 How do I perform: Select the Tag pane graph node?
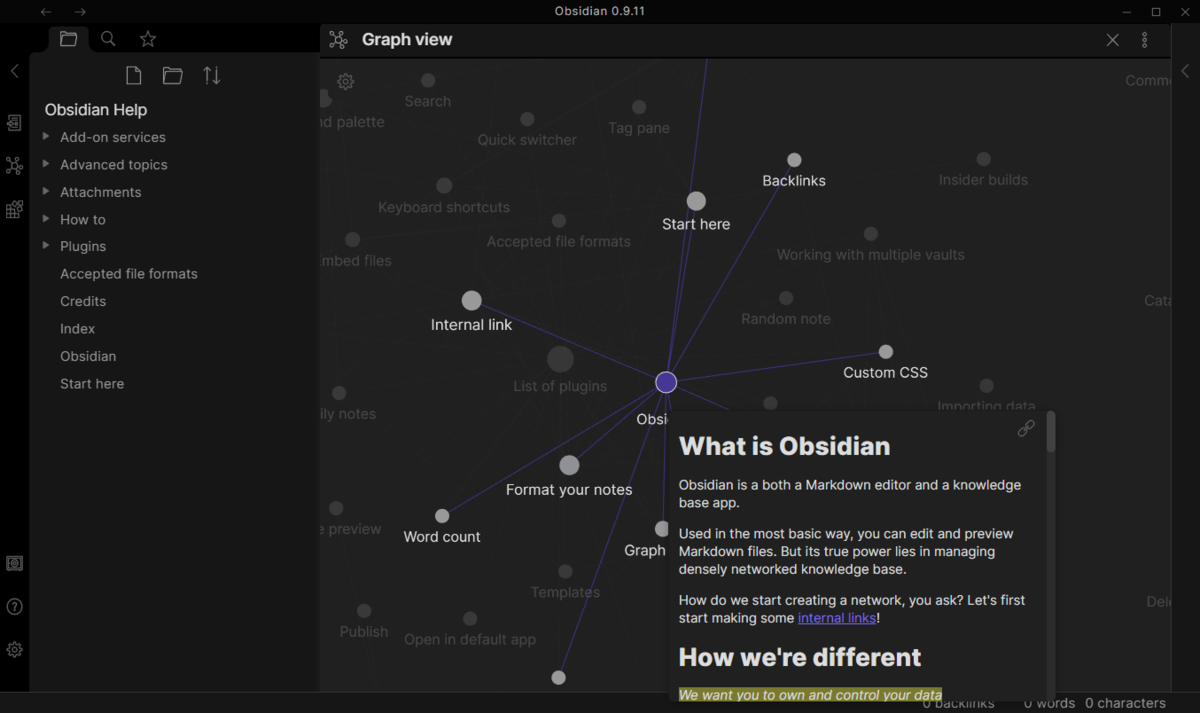coord(638,106)
